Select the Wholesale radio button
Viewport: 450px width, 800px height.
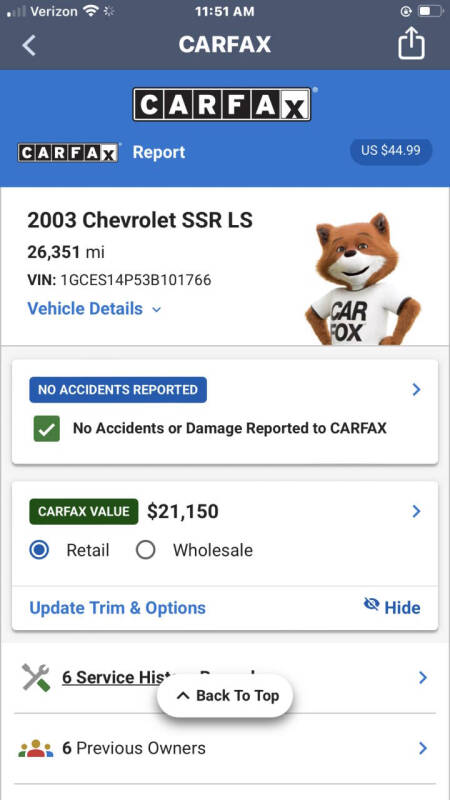tap(145, 550)
